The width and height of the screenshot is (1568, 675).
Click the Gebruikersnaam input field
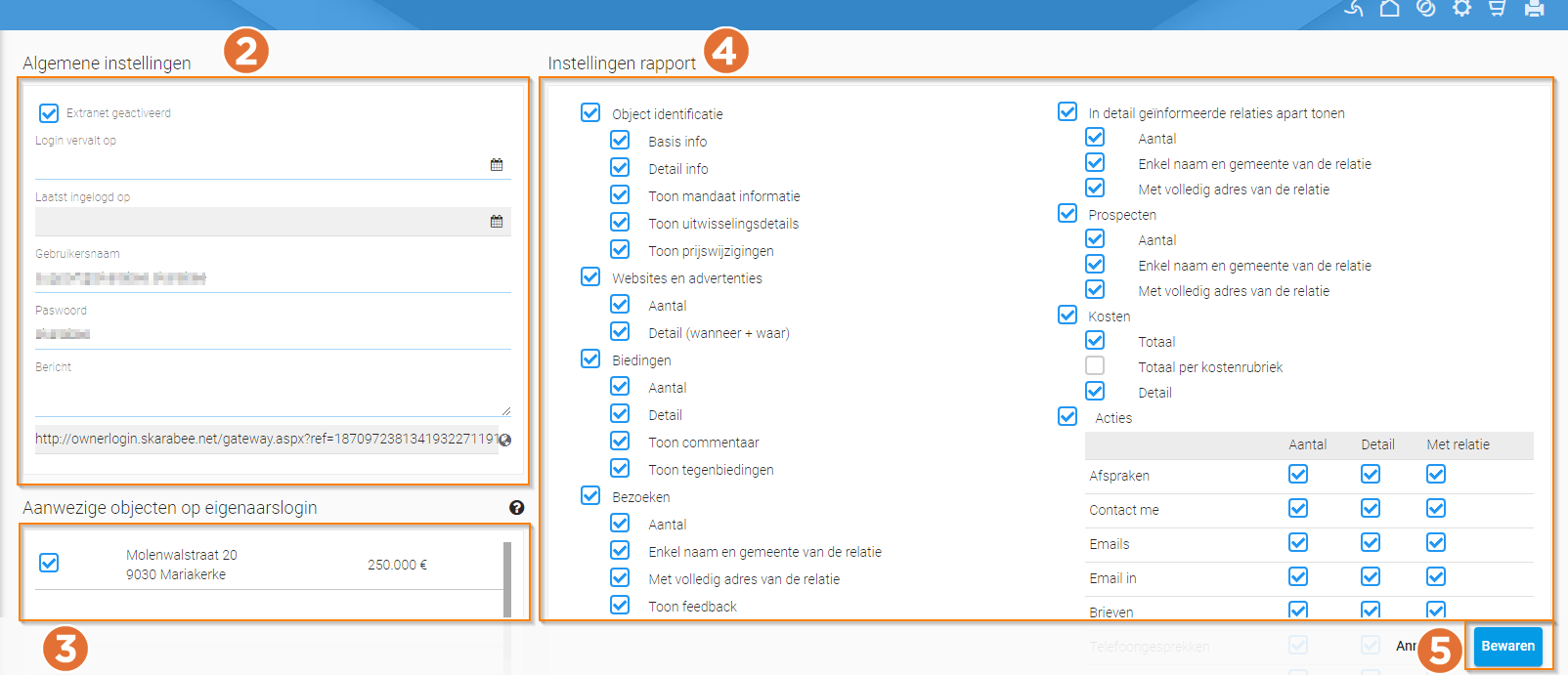point(273,278)
